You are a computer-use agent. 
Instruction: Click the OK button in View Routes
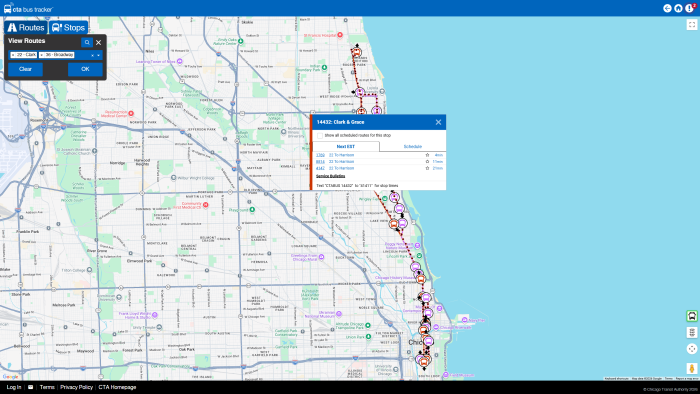[85, 69]
